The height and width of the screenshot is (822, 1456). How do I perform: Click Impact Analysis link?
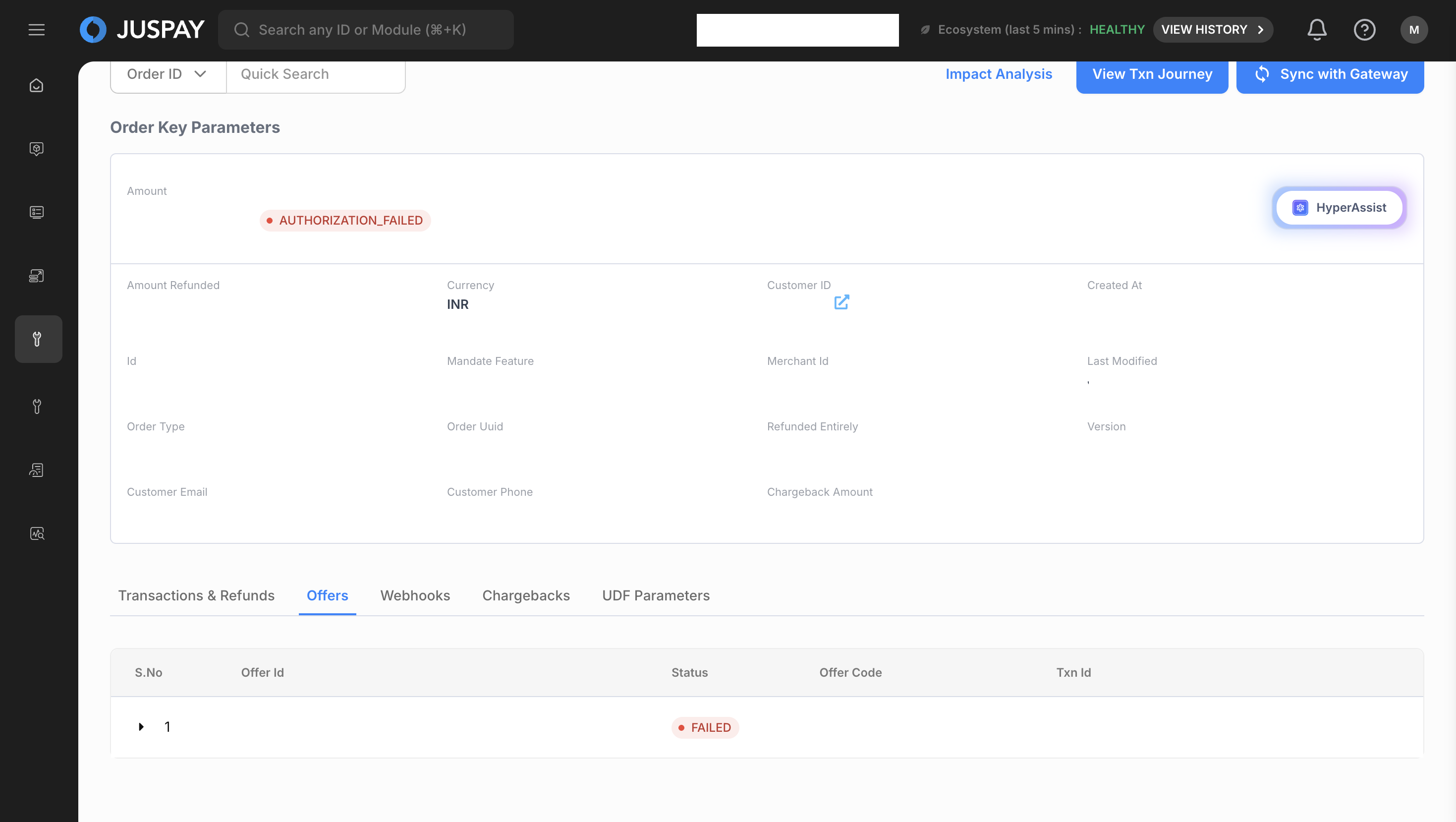(x=998, y=74)
